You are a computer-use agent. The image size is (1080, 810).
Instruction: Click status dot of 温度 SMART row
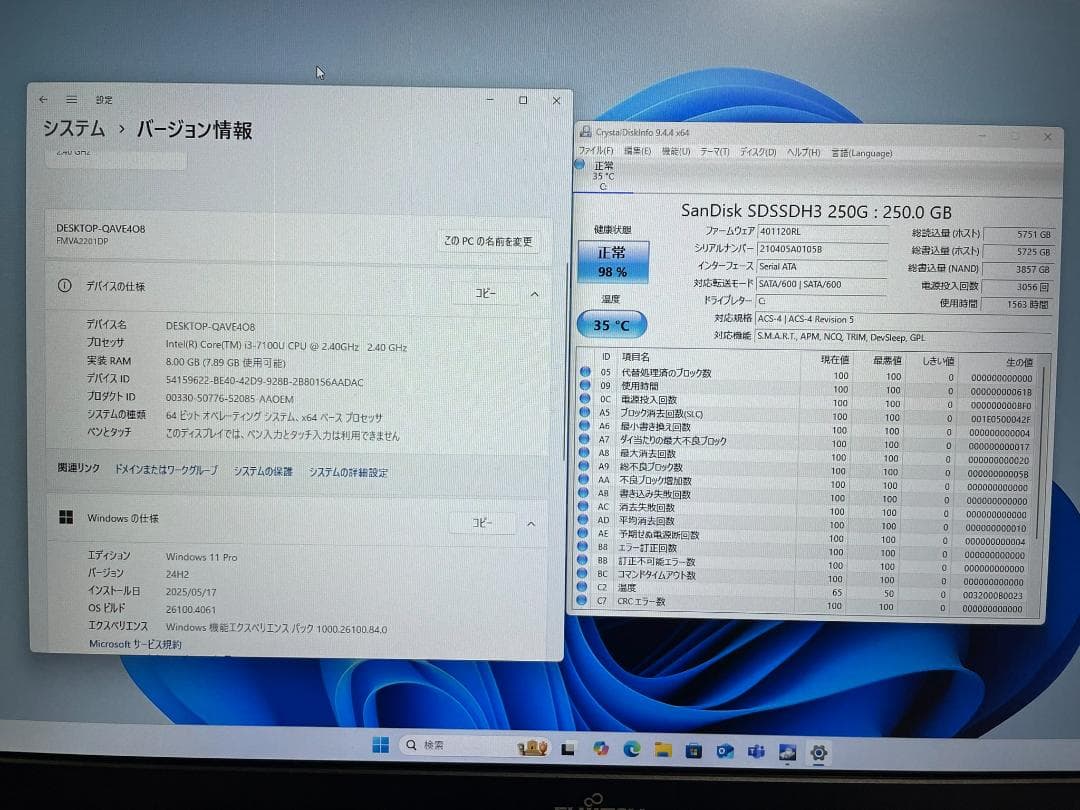click(x=582, y=587)
